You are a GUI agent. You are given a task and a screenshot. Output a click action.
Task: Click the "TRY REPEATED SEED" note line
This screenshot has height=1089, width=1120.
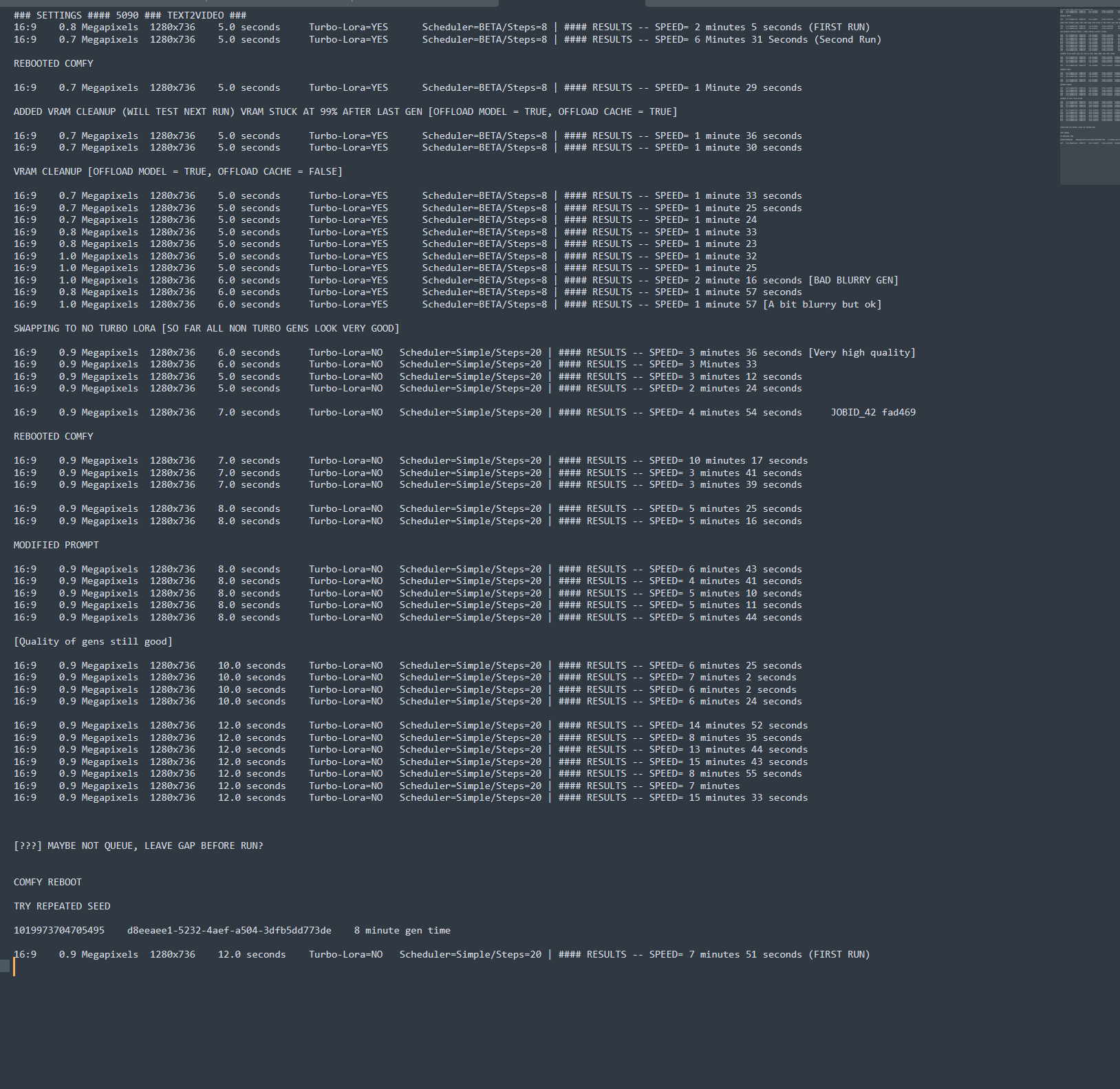[x=62, y=907]
